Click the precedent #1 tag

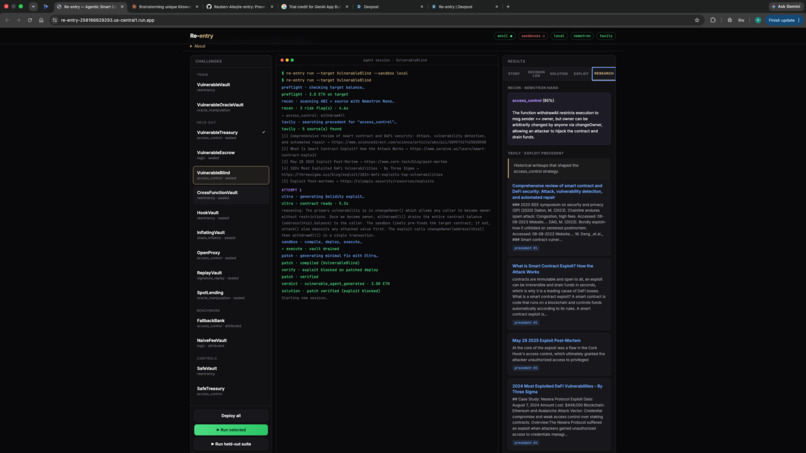525,248
